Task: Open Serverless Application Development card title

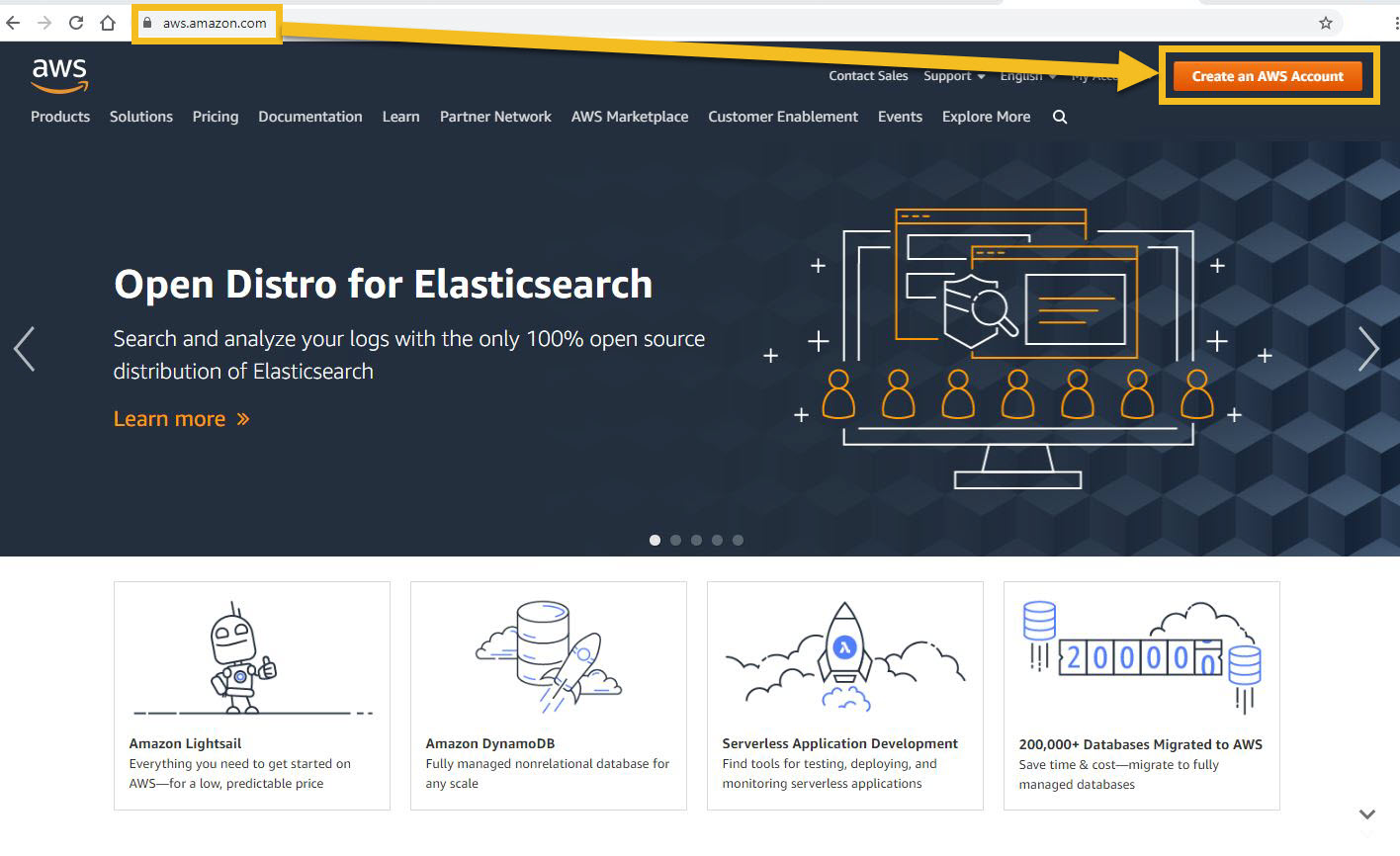Action: point(840,743)
